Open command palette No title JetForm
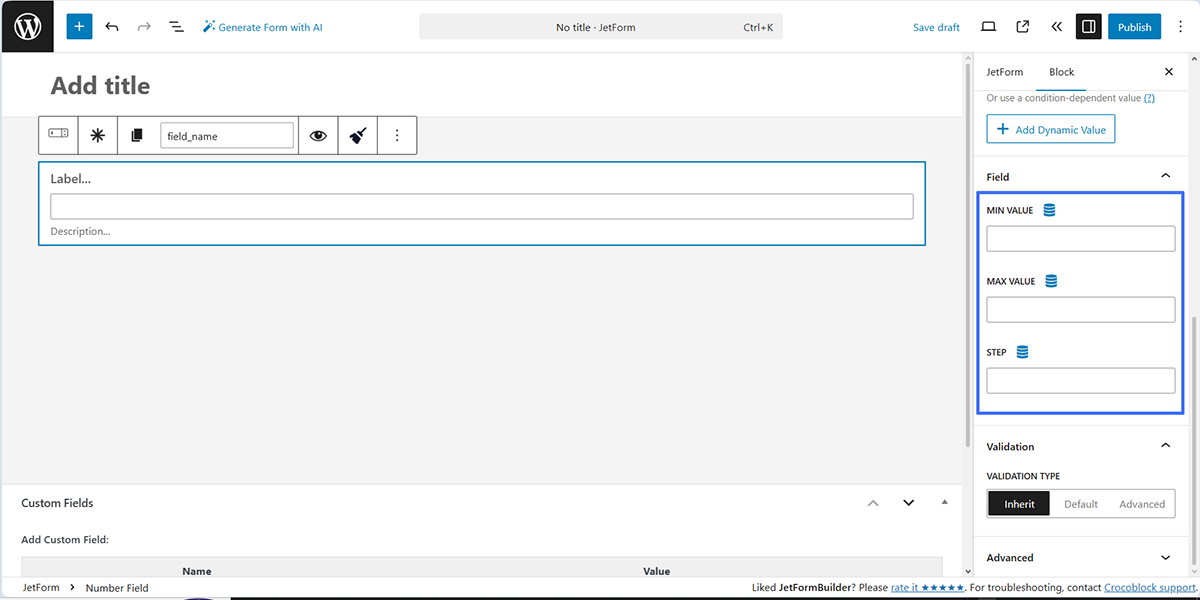 [x=600, y=27]
